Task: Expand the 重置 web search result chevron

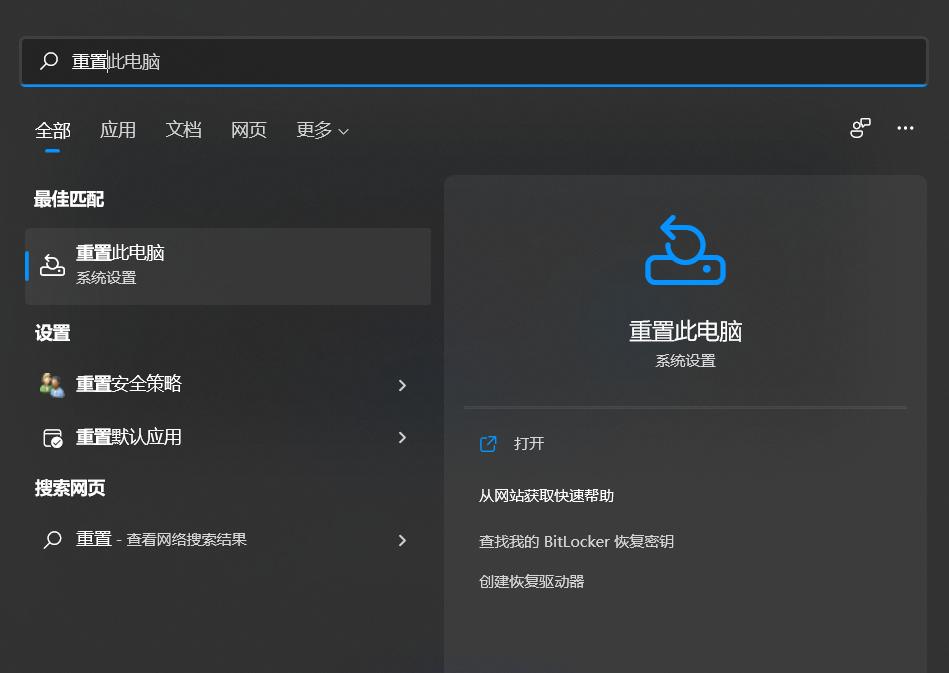Action: 402,540
